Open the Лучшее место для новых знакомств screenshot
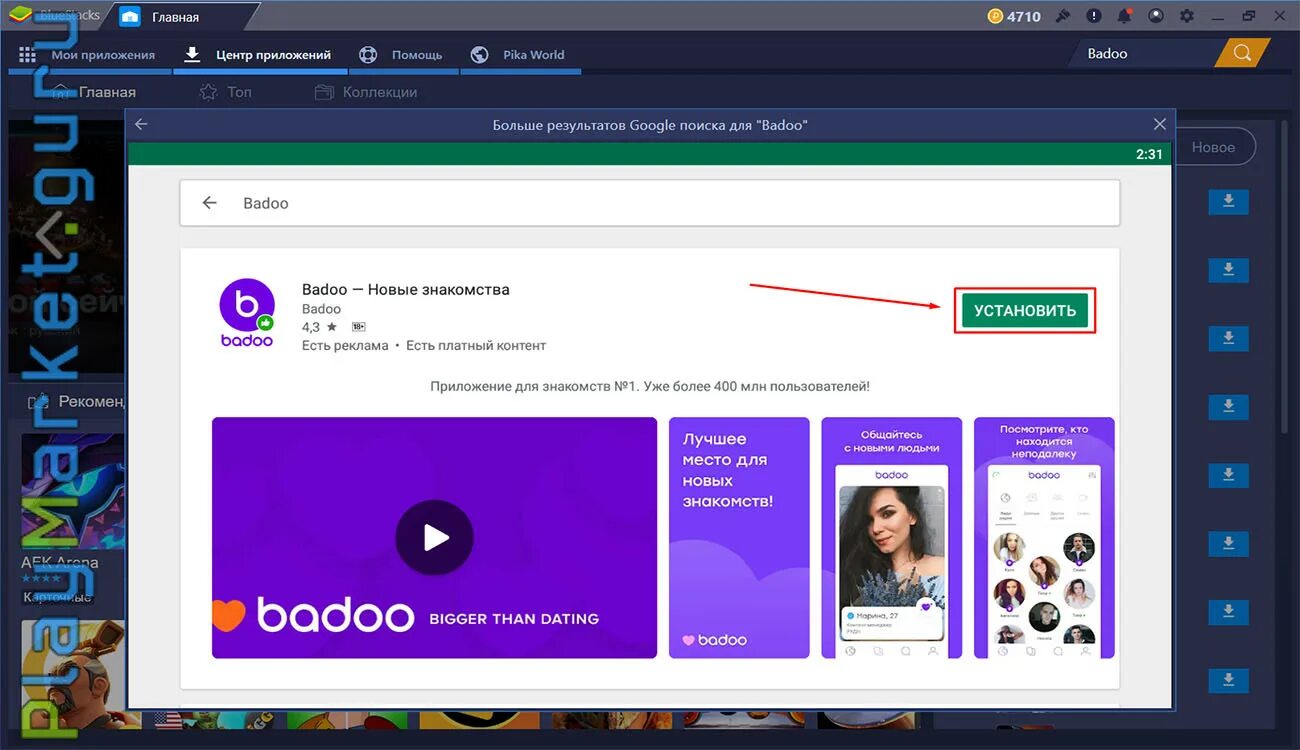The width and height of the screenshot is (1300, 750). (x=739, y=538)
